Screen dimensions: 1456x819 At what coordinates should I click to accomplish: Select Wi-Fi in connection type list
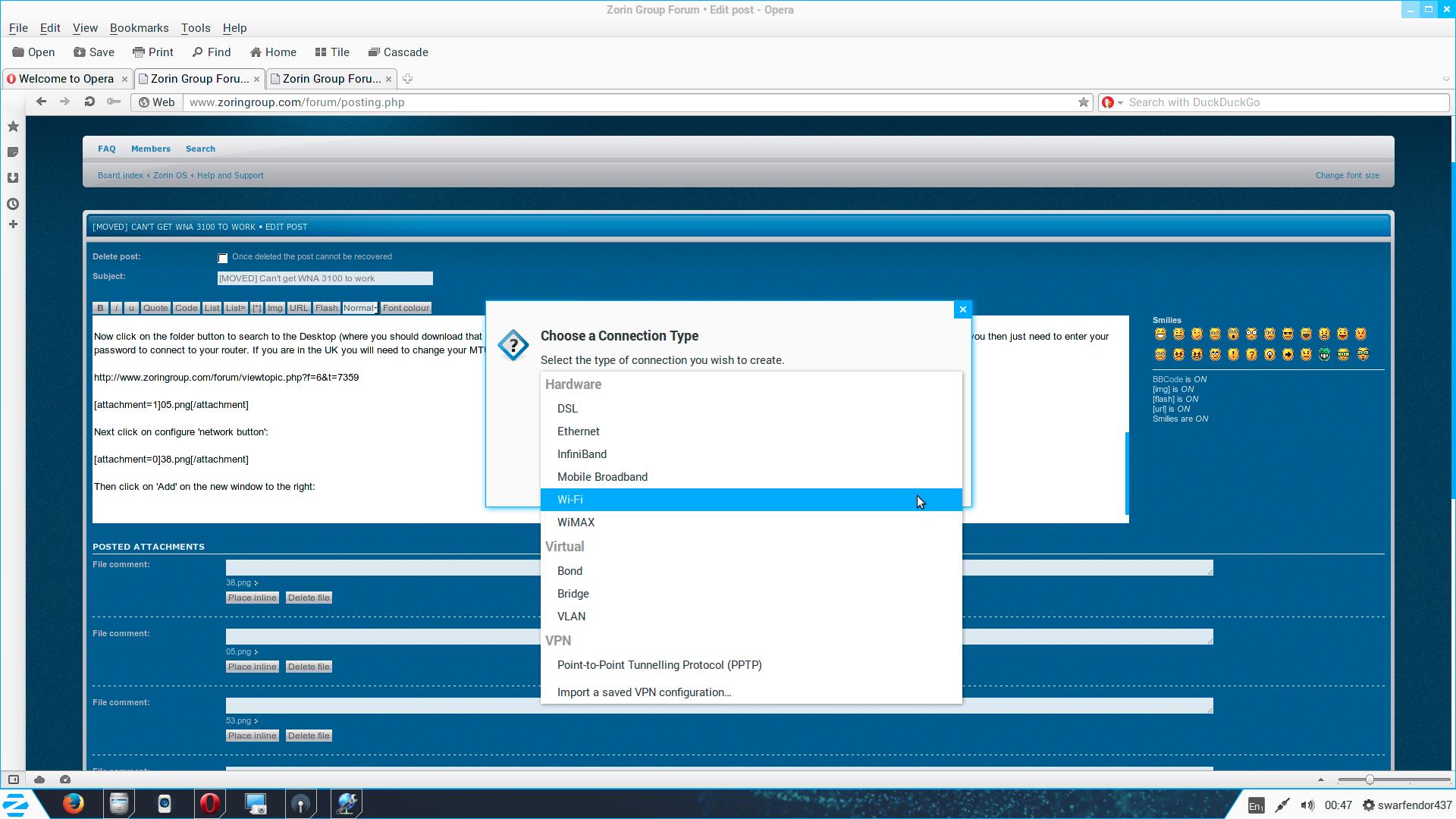pyautogui.click(x=570, y=500)
